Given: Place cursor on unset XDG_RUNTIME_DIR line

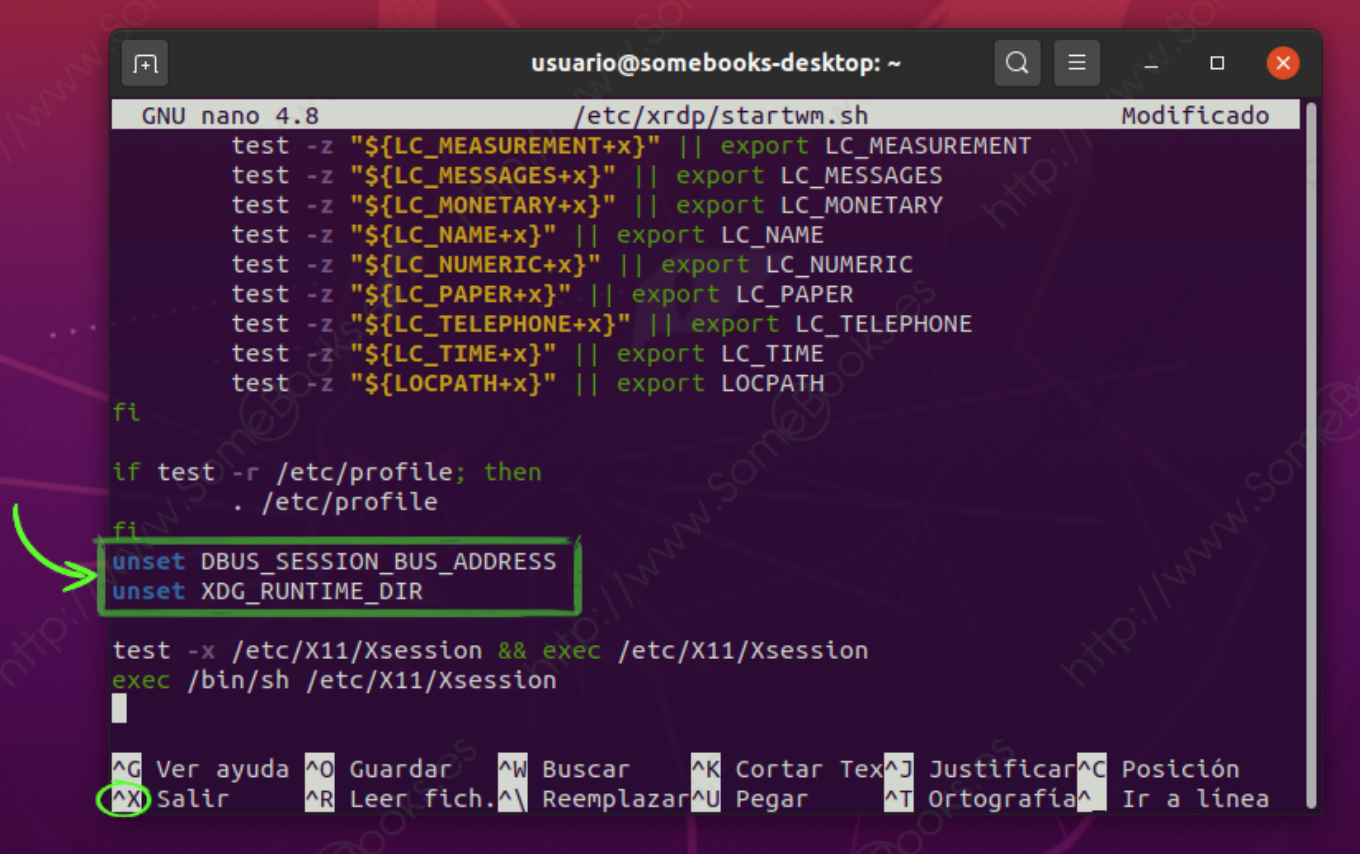Looking at the screenshot, I should 268,591.
